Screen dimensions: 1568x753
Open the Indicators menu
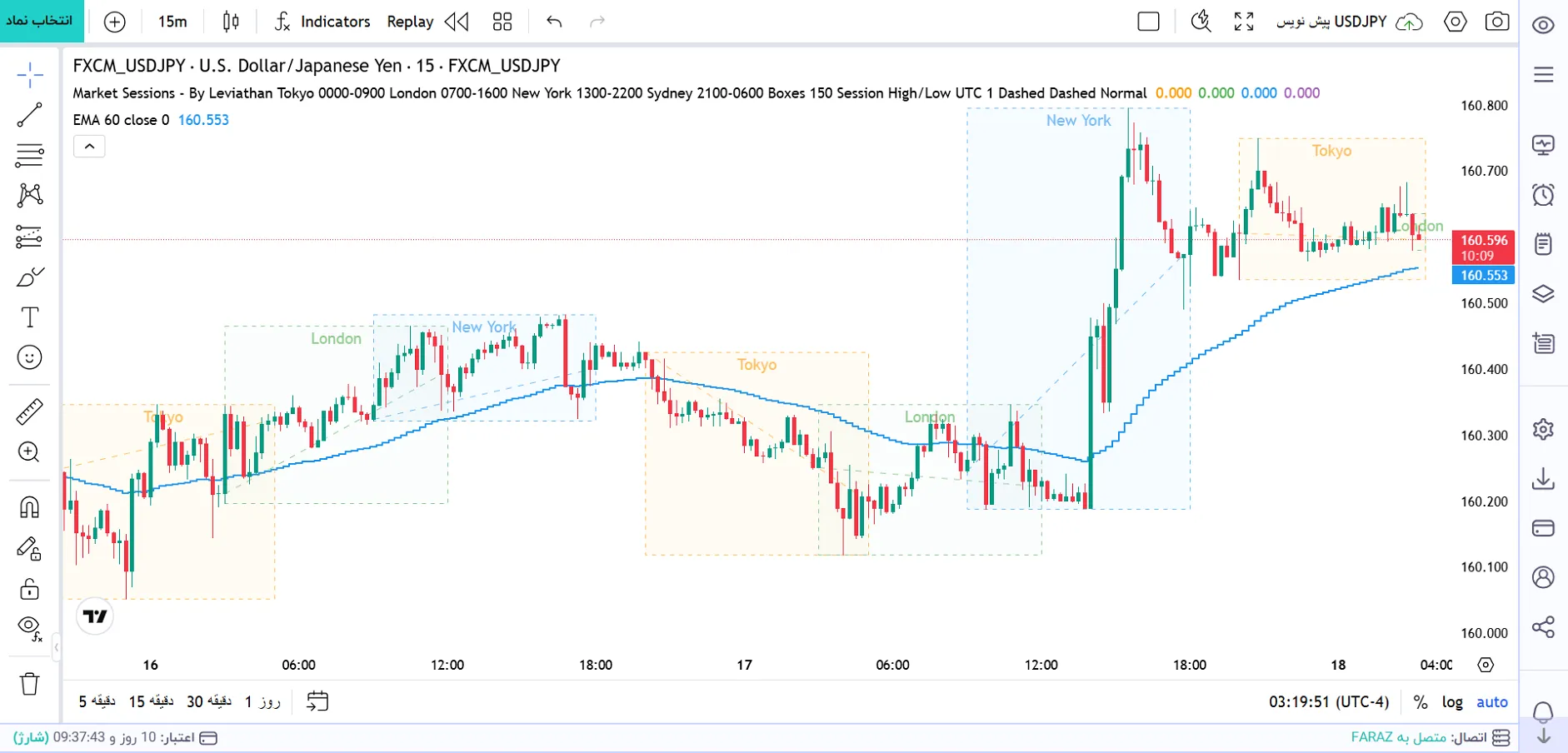322,22
